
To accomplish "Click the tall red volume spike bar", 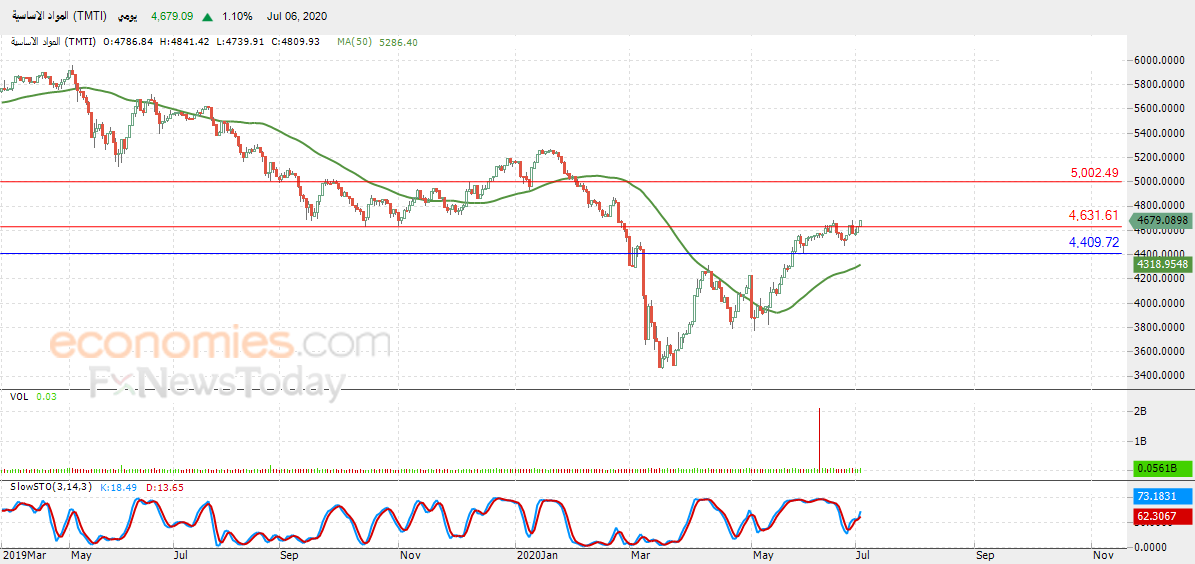I will pyautogui.click(x=819, y=440).
